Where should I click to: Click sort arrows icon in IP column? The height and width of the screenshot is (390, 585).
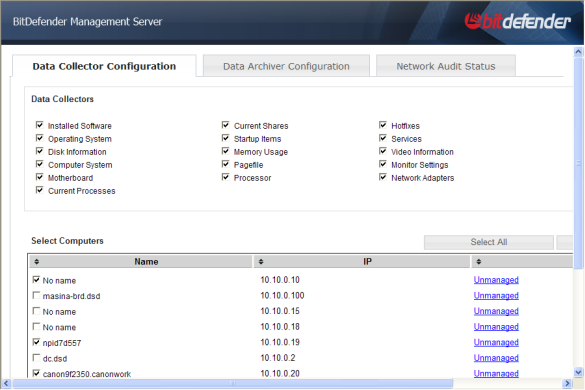(261, 262)
